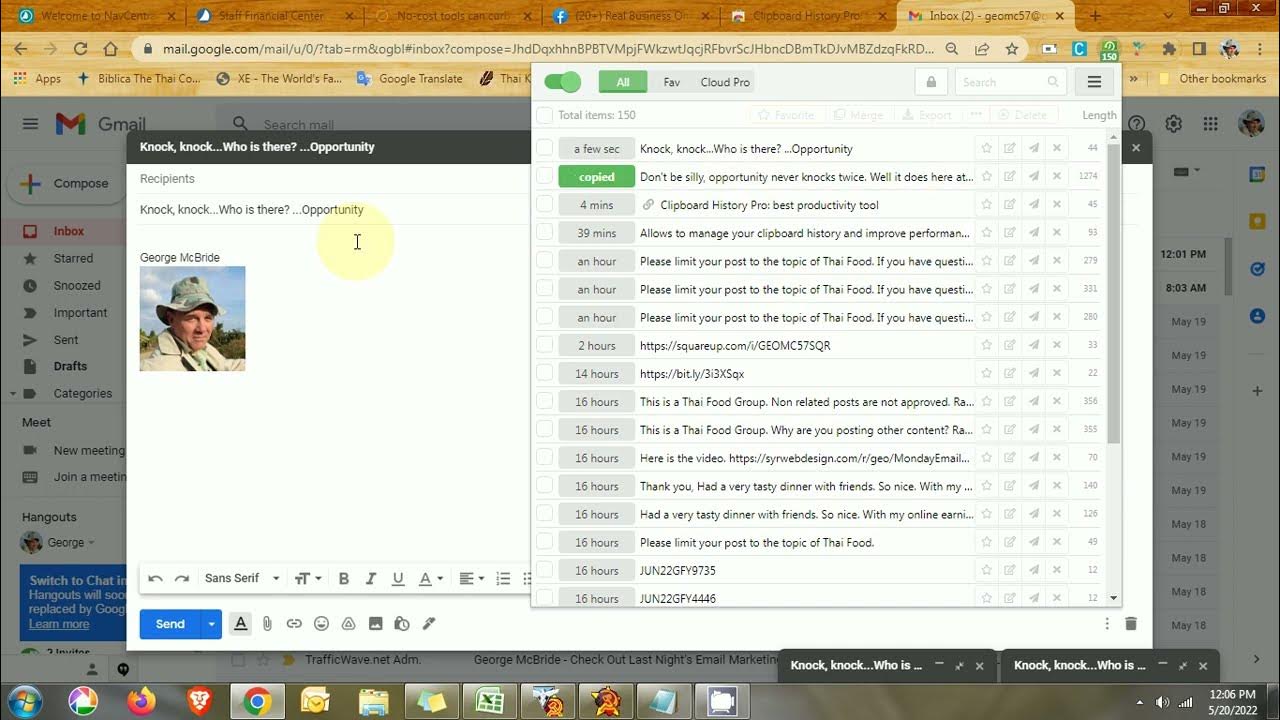Open the emoji picker in compose
Screen dimensions: 1280x720
tap(321, 623)
